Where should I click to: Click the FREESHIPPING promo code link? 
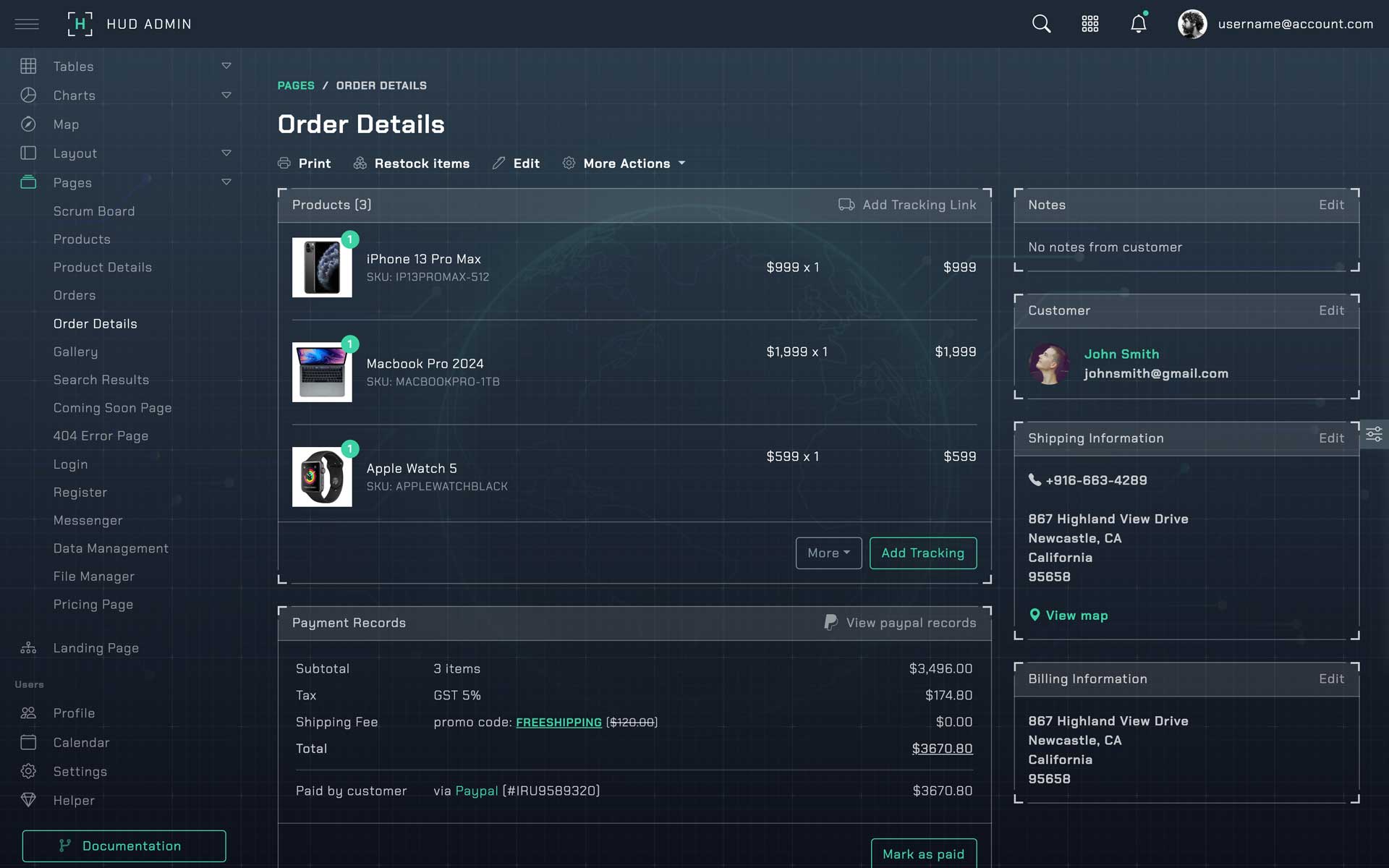[x=558, y=722]
